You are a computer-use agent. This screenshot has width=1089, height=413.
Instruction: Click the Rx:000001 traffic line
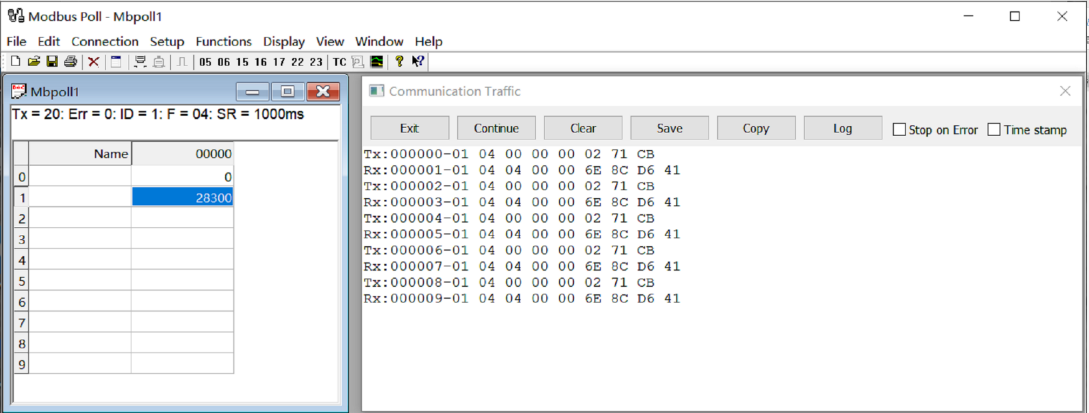[x=522, y=169]
